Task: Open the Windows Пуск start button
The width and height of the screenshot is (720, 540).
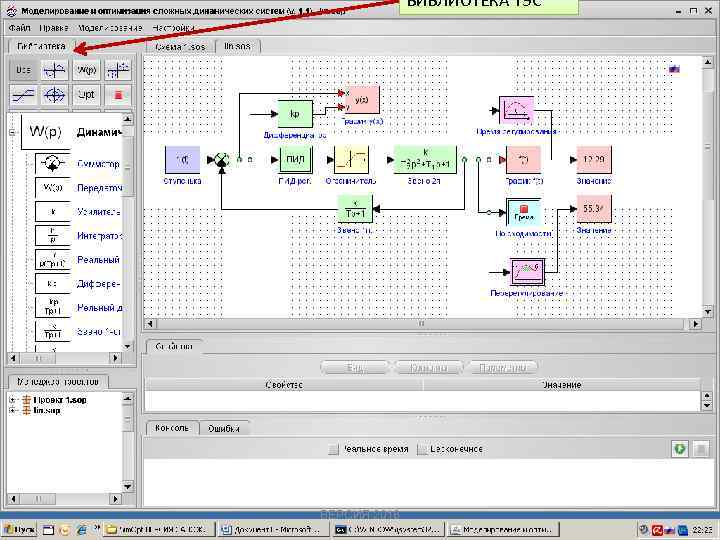Action: pyautogui.click(x=20, y=530)
